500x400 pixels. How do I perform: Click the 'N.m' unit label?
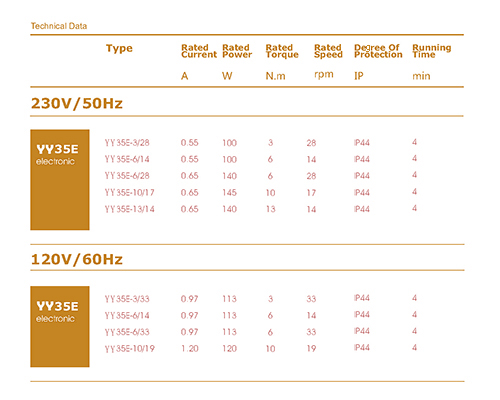point(275,76)
